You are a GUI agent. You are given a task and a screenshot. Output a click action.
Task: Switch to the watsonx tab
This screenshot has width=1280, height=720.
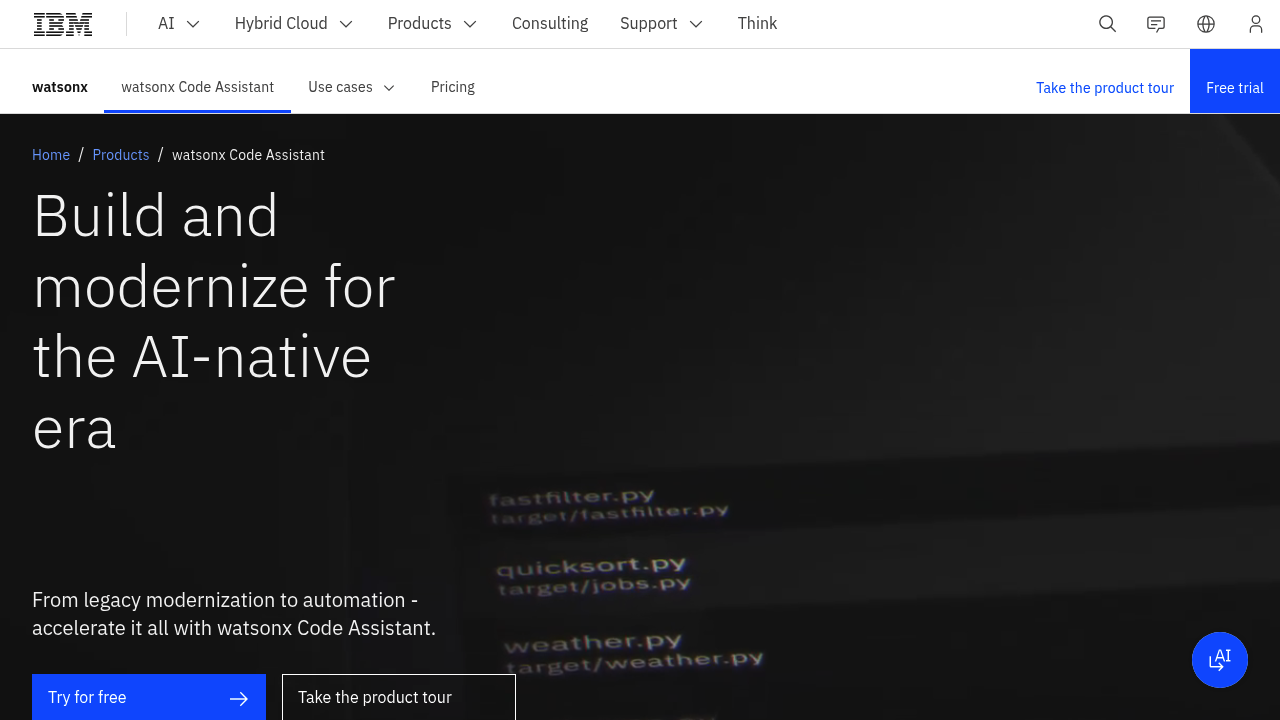(60, 87)
